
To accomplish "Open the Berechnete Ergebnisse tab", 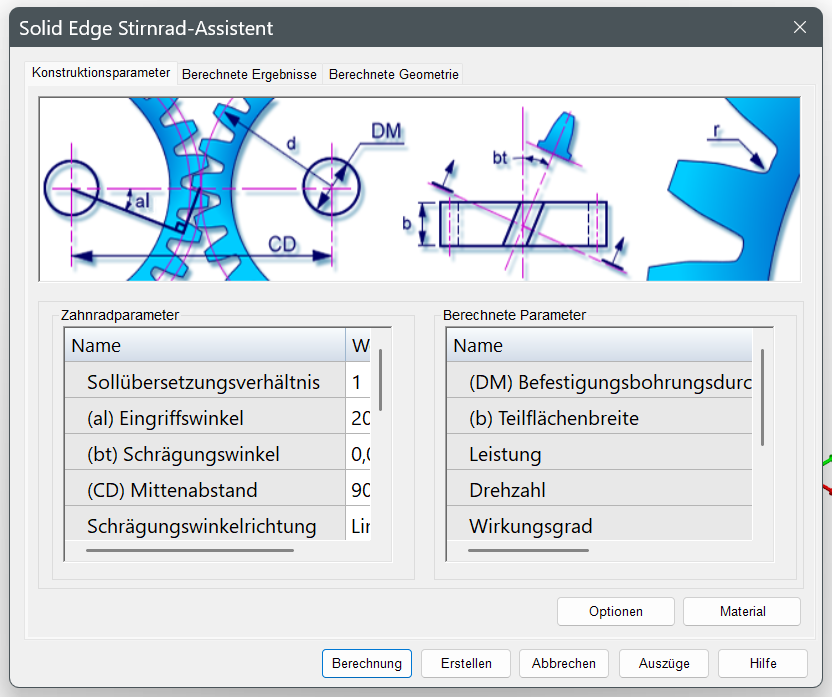I will pos(249,74).
